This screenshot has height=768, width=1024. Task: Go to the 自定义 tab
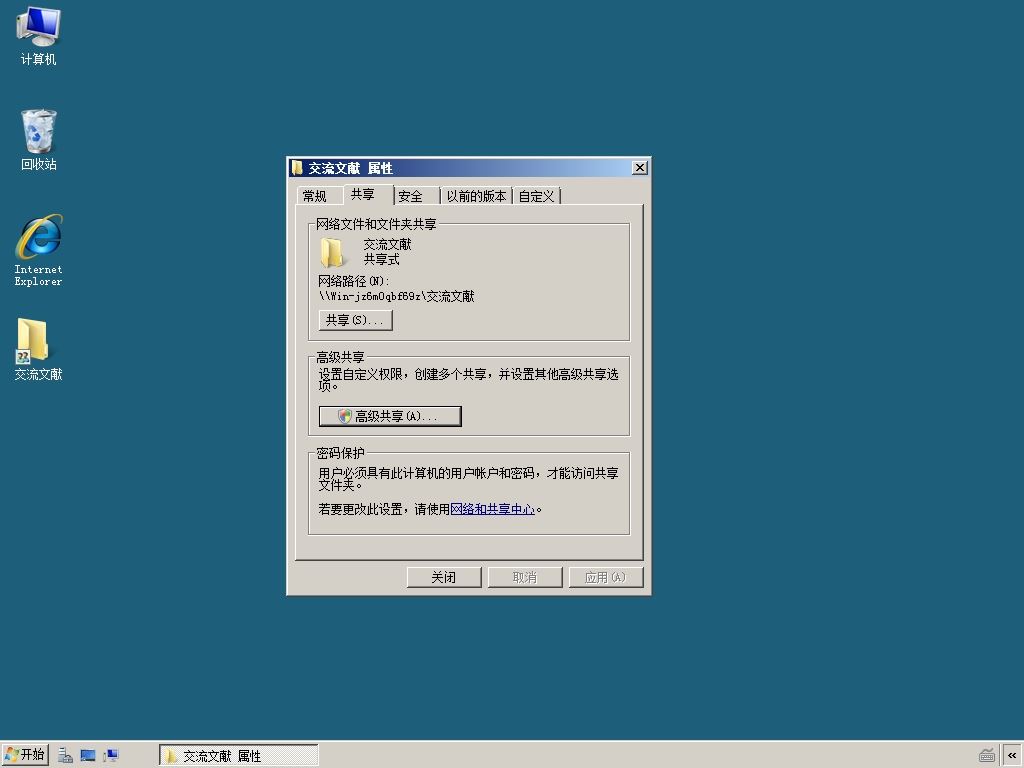point(536,196)
